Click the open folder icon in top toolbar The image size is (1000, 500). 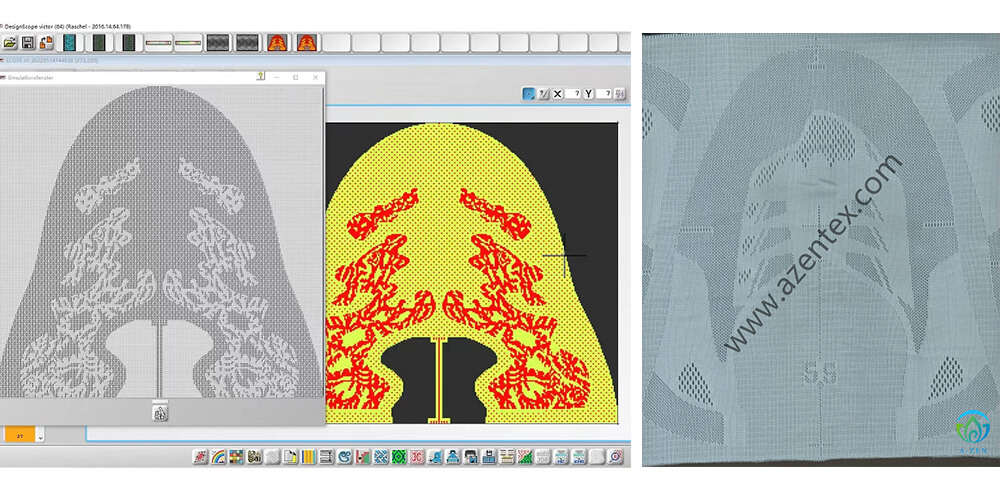click(10, 43)
